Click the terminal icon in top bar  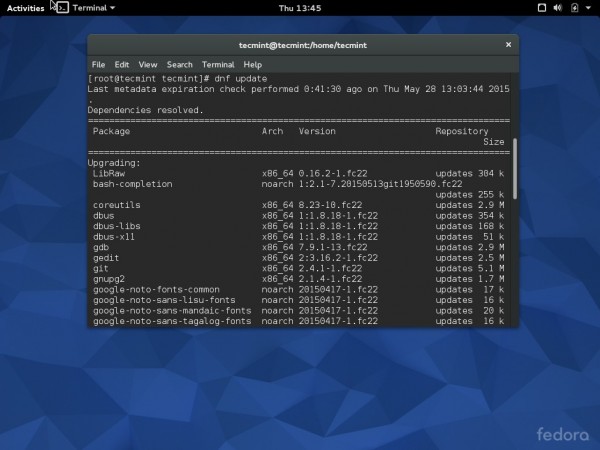(x=62, y=7)
